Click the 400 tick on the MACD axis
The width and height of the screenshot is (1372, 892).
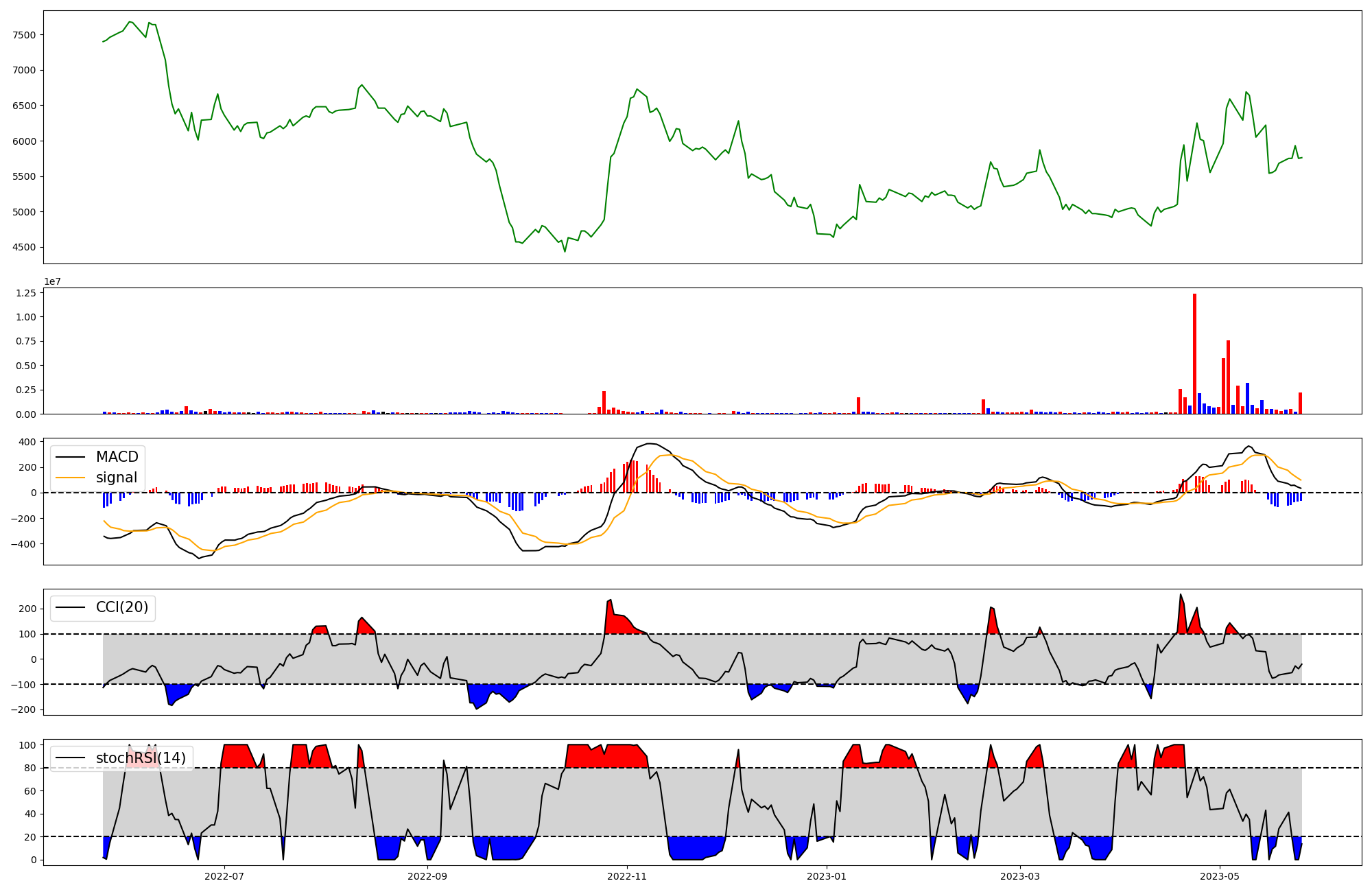(27, 442)
